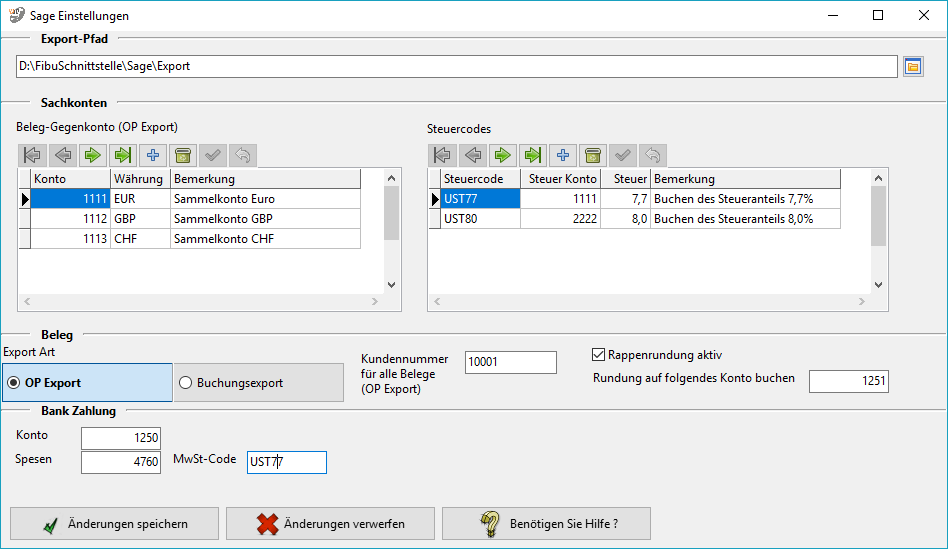Delete record in Beleg-Gegenkonto table
The height and width of the screenshot is (549, 948).
click(182, 155)
